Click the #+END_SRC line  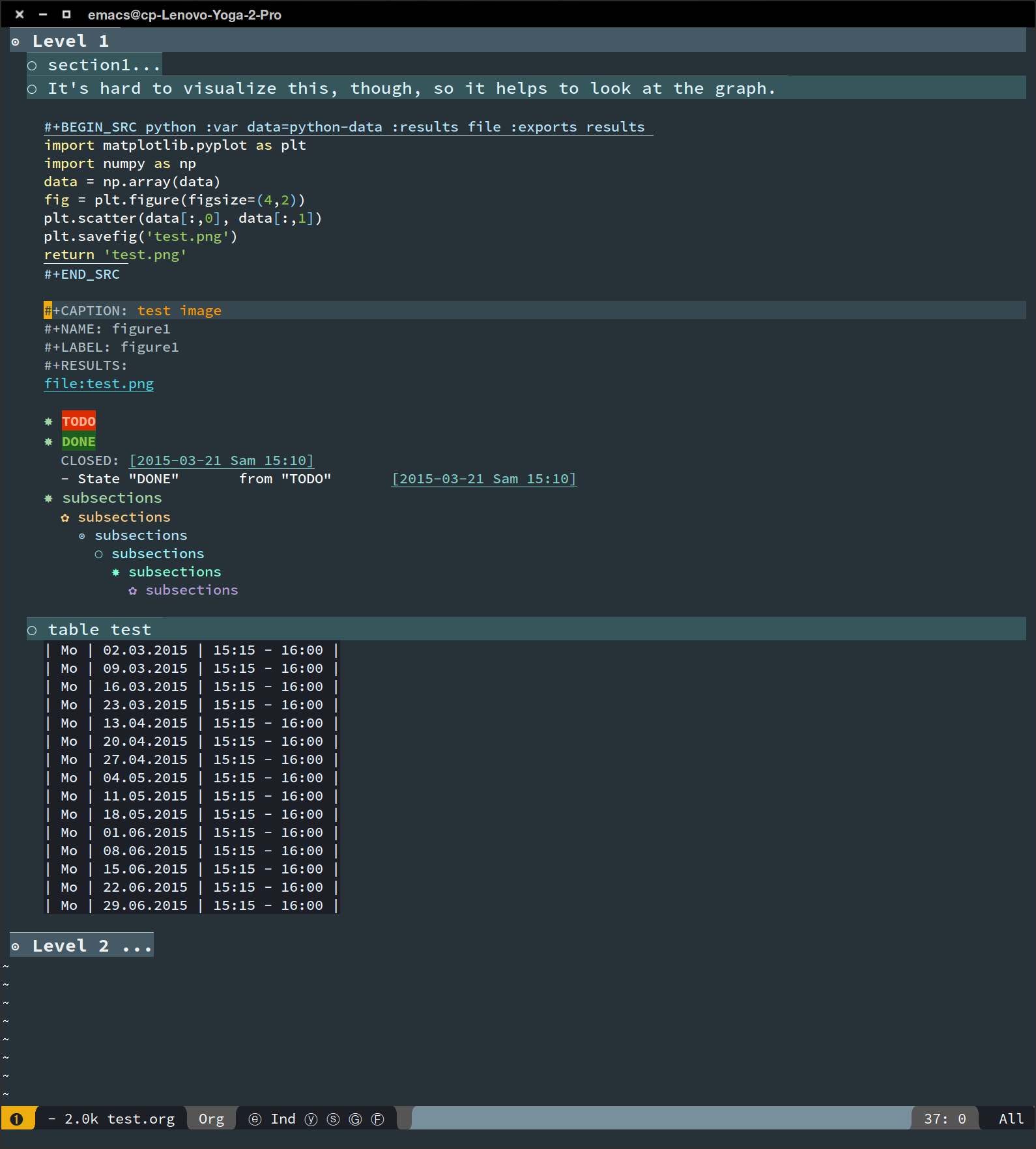(82, 274)
